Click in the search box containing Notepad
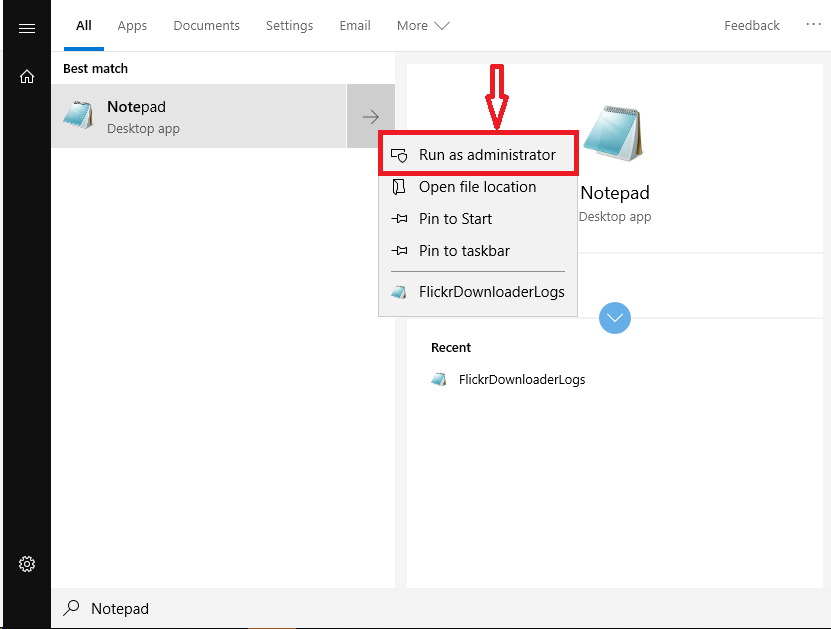The image size is (831, 629). pyautogui.click(x=440, y=608)
